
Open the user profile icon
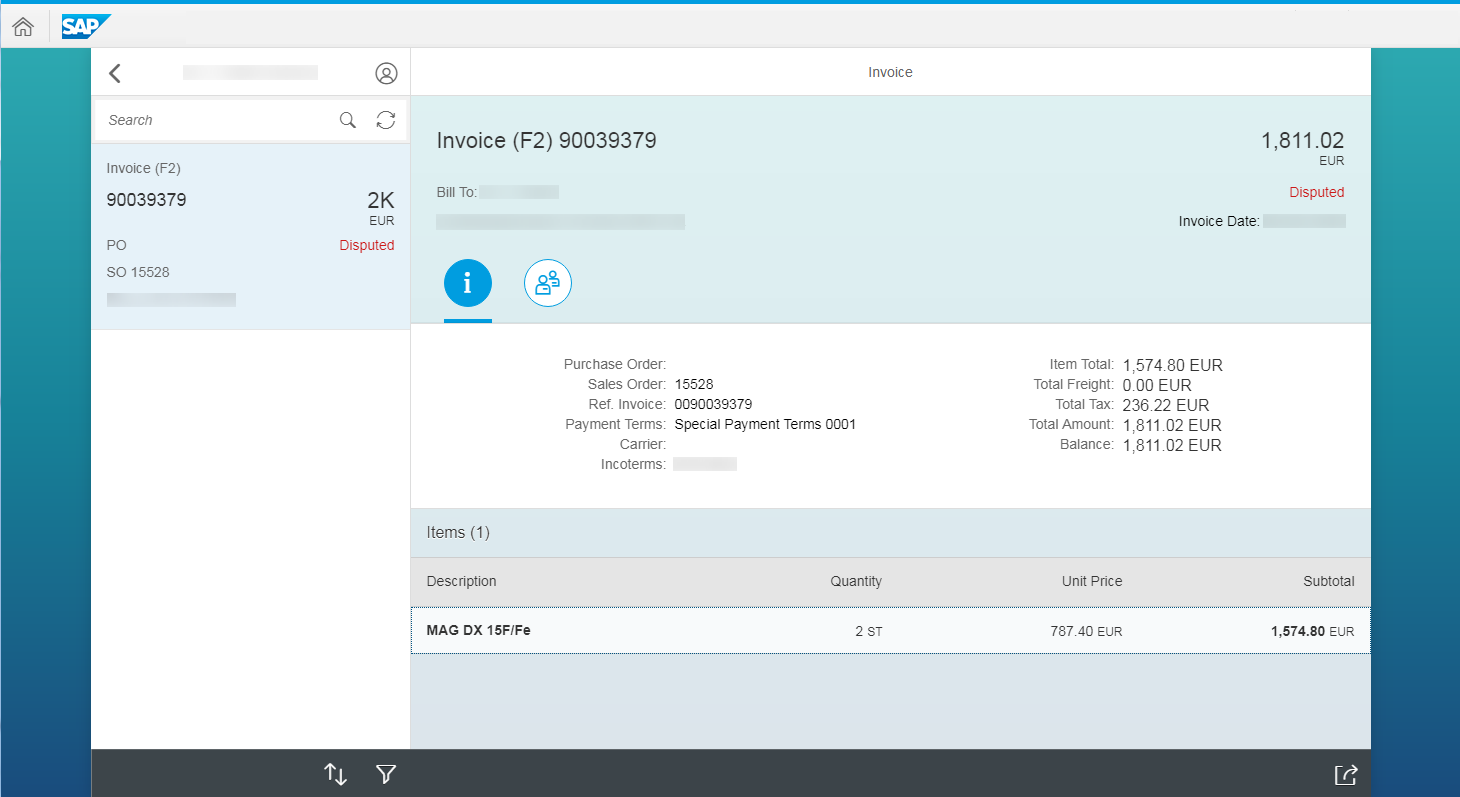(386, 73)
